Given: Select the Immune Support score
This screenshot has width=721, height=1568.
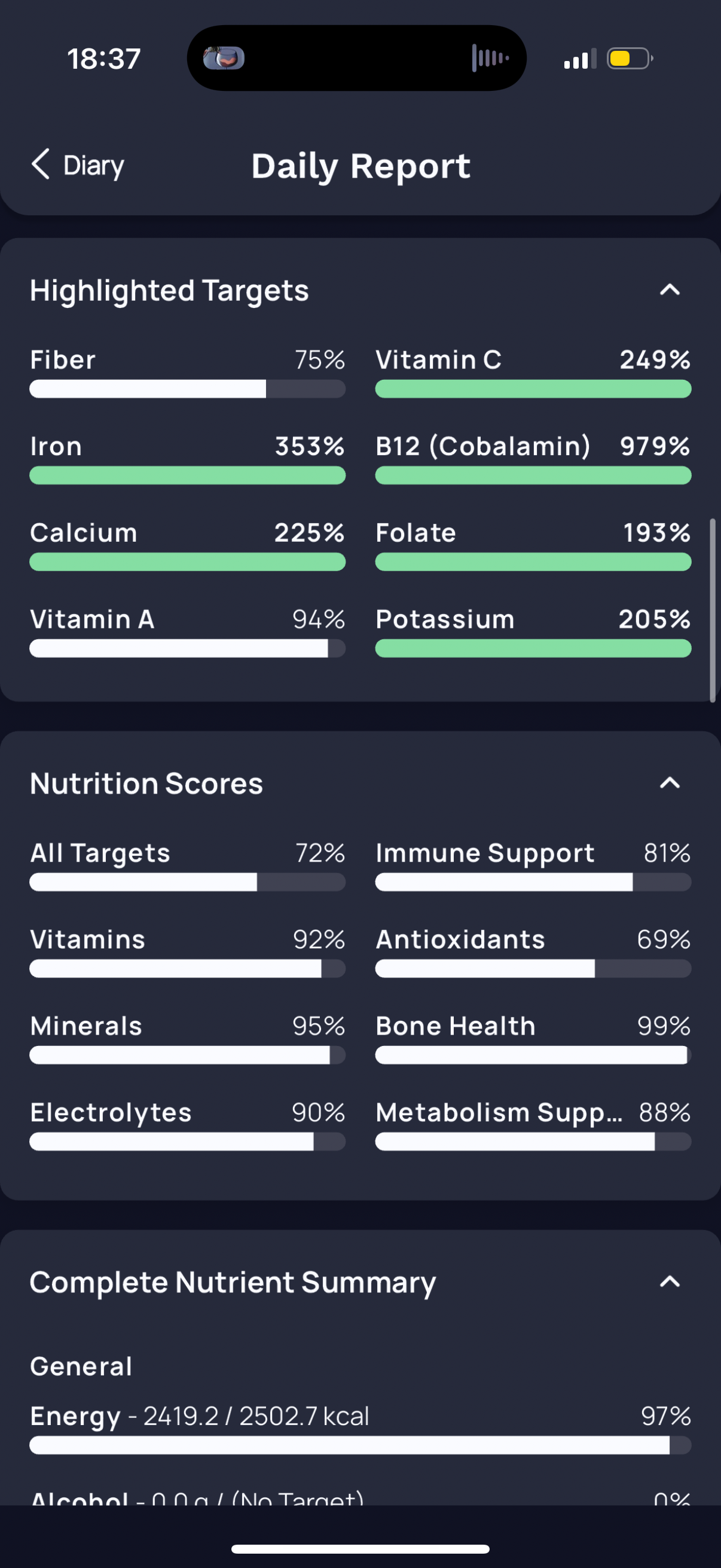Looking at the screenshot, I should [533, 865].
